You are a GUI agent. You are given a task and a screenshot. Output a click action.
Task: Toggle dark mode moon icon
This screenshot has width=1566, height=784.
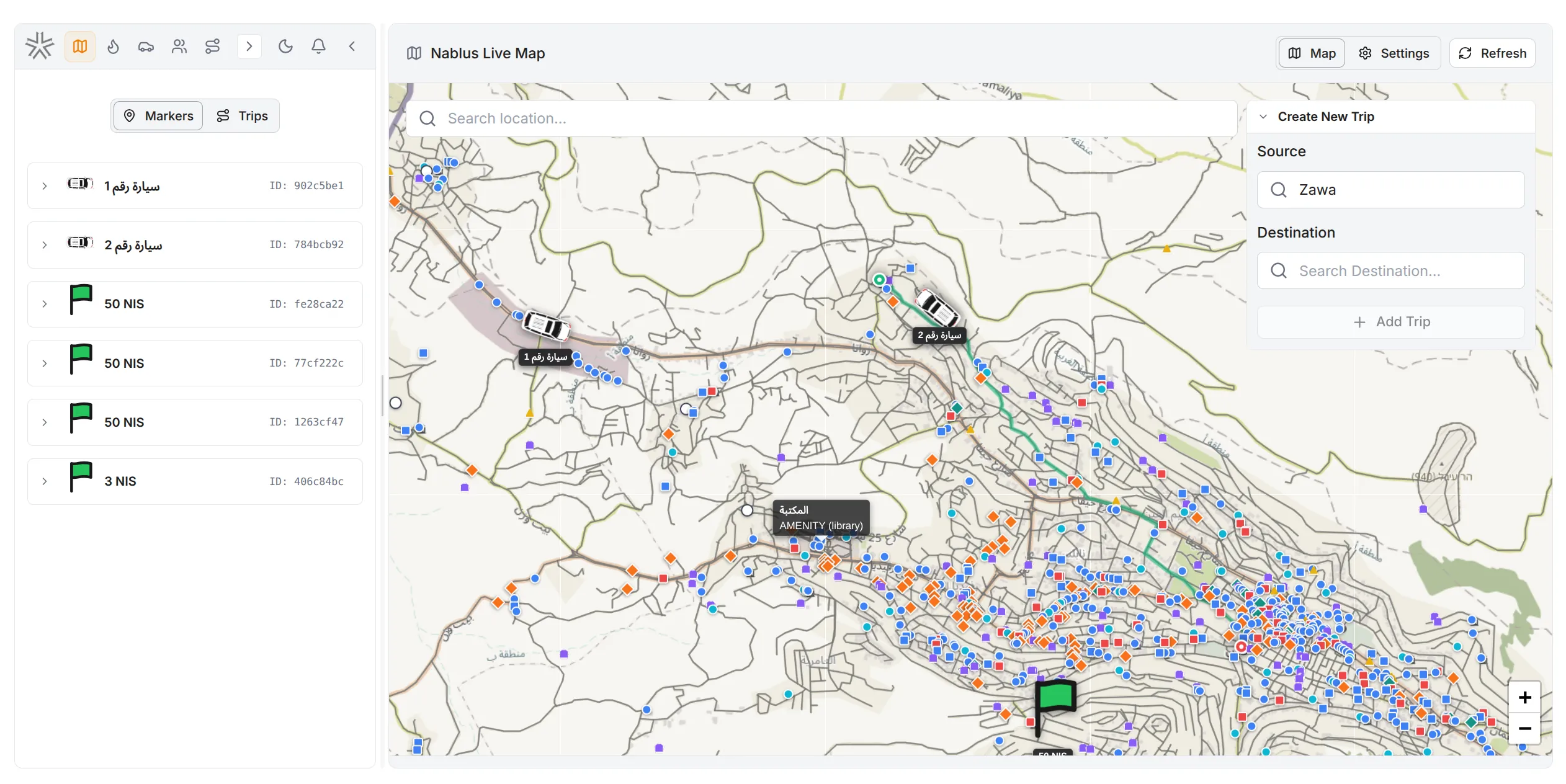point(285,47)
